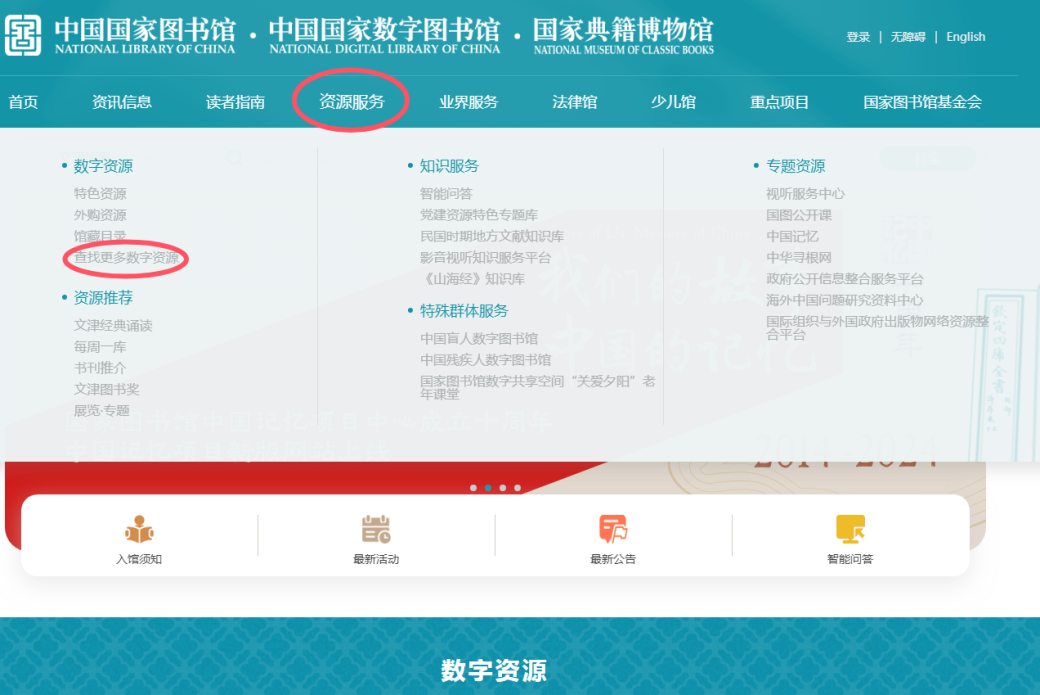
Task: Open the 少儿馆 navigation item
Action: tap(673, 102)
